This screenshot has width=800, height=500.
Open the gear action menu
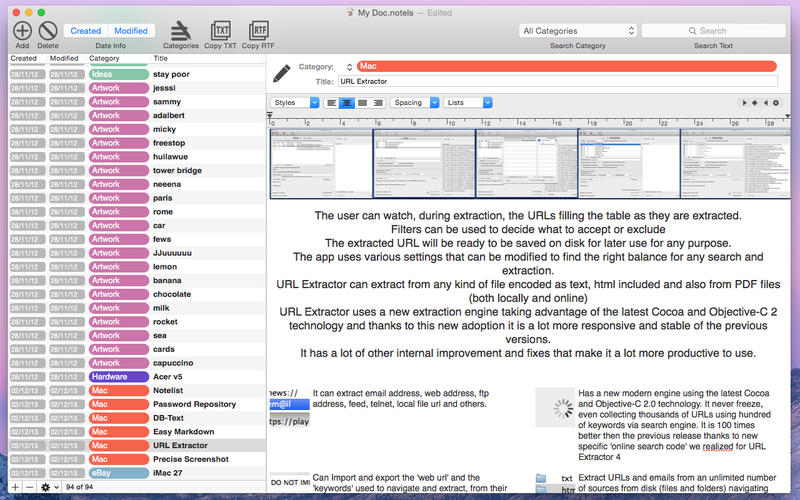click(x=49, y=487)
